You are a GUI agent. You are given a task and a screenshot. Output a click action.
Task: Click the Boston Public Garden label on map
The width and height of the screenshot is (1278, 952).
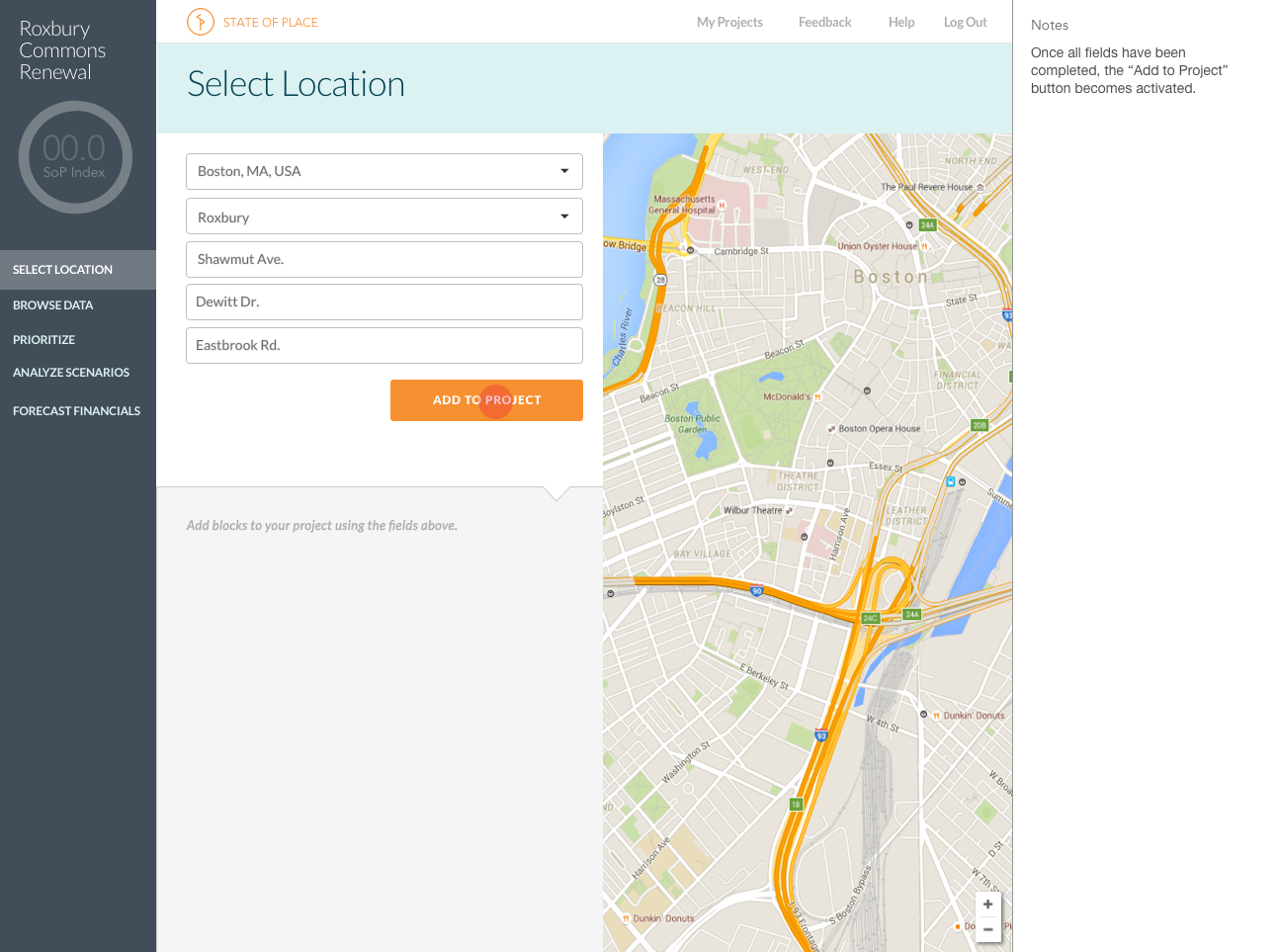(x=692, y=424)
